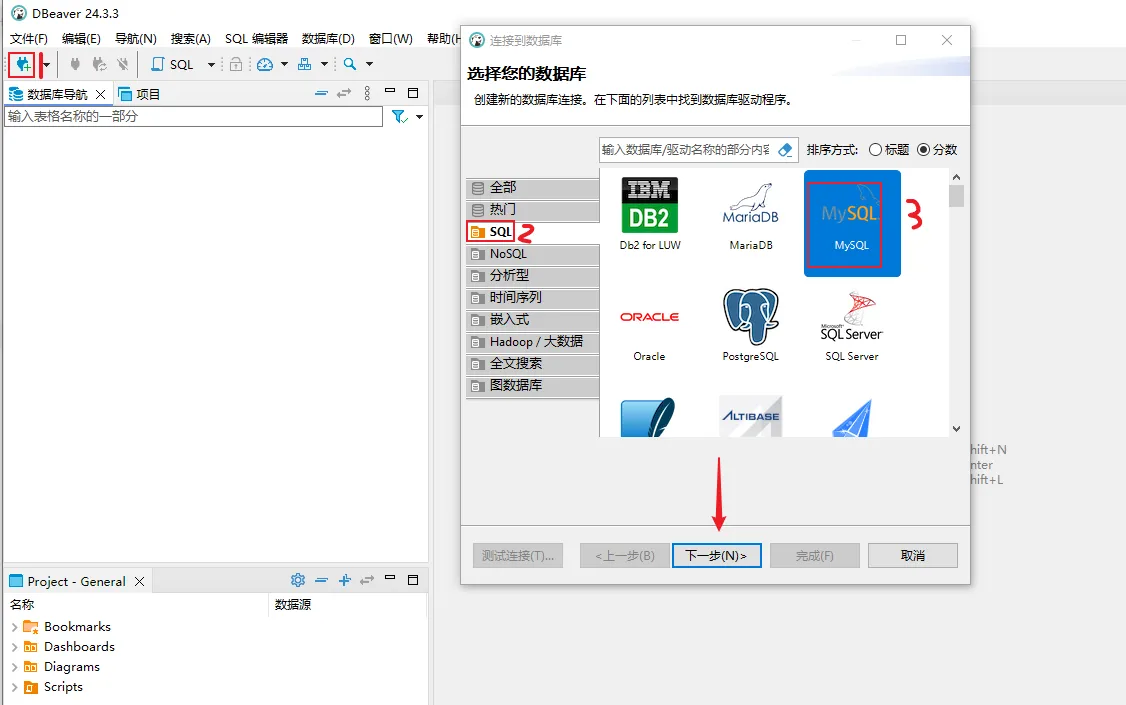Open the 编辑(E) menu
Image resolution: width=1126 pixels, height=705 pixels.
[x=81, y=39]
